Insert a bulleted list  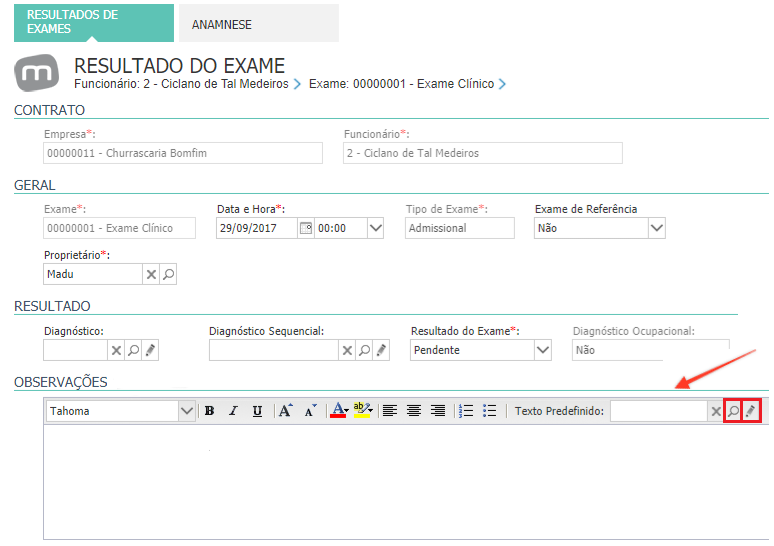point(489,411)
